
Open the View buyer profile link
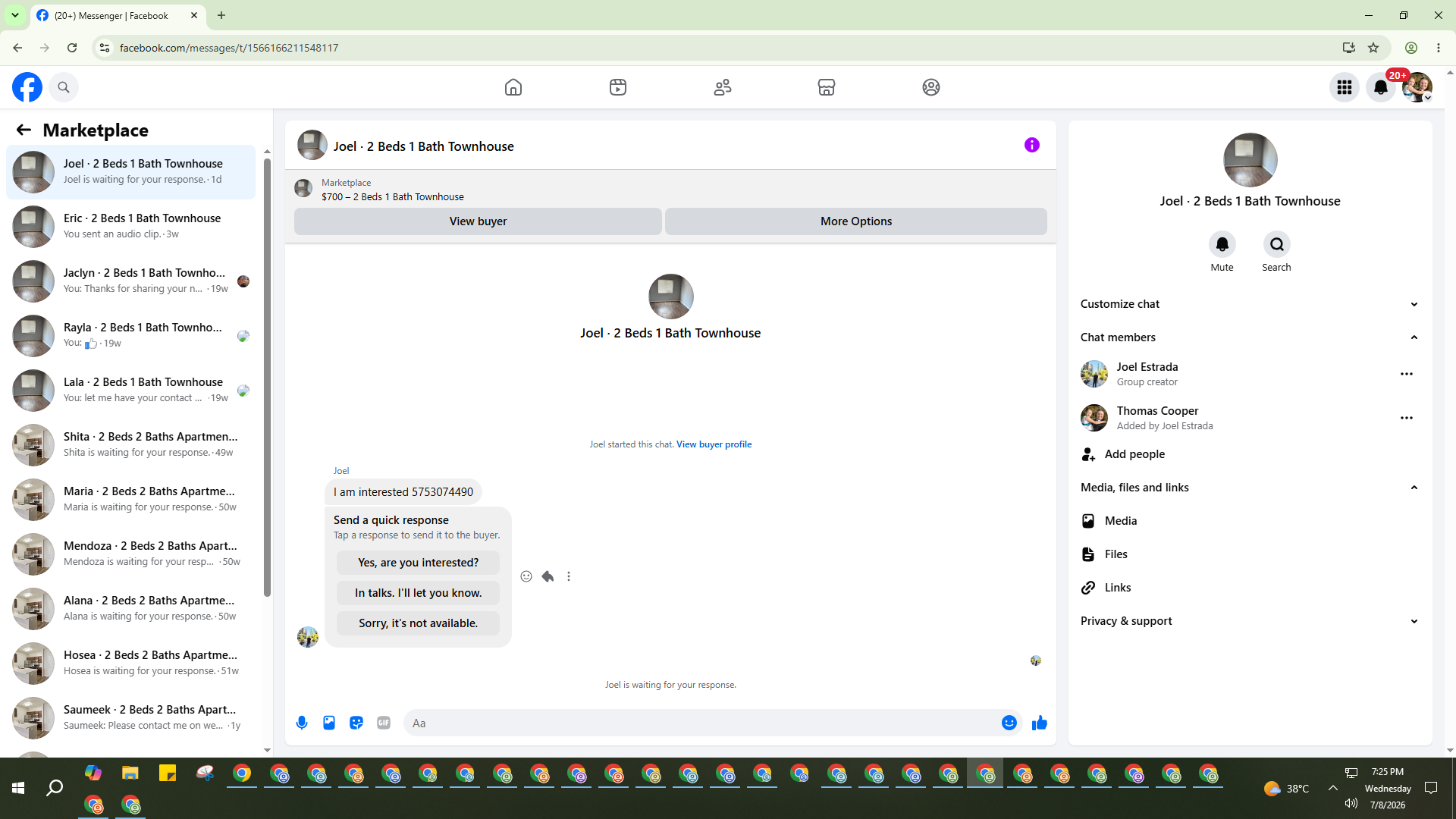714,444
